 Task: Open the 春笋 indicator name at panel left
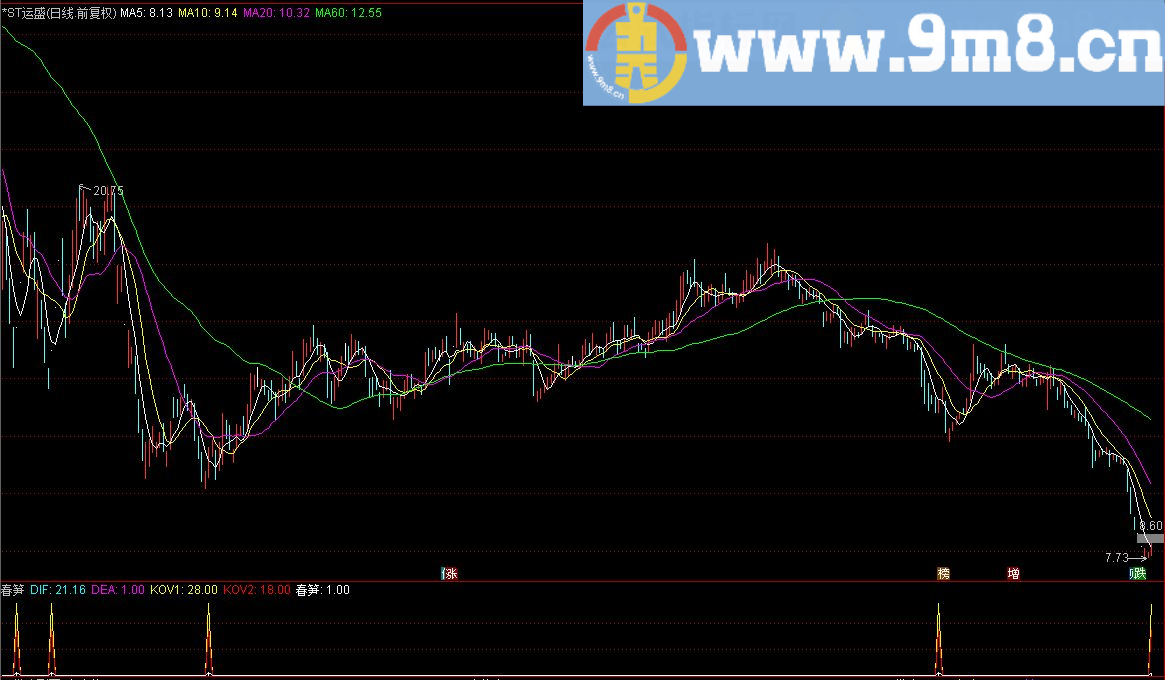pos(13,590)
